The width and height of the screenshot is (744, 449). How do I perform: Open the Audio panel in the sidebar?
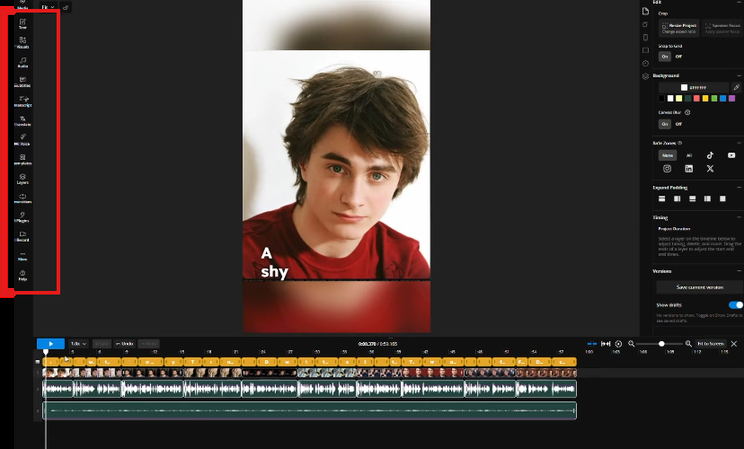click(22, 63)
